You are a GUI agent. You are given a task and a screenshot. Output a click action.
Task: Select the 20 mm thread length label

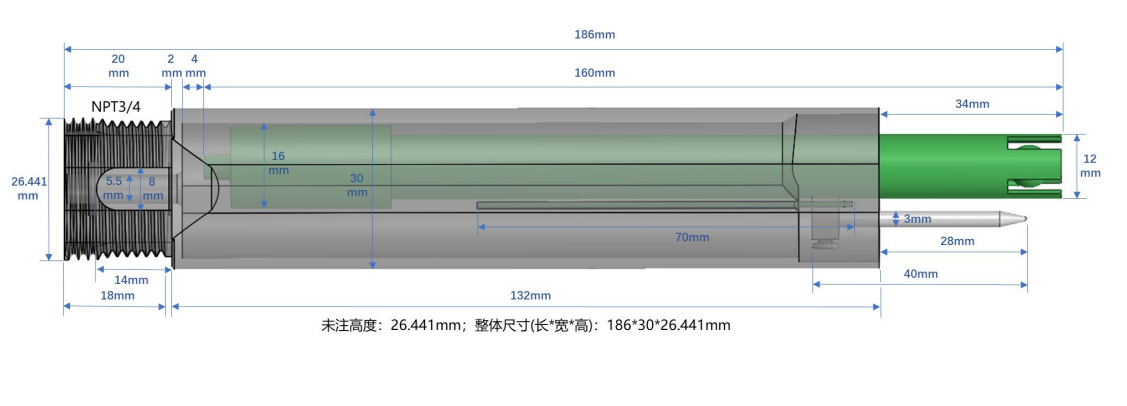pyautogui.click(x=117, y=66)
